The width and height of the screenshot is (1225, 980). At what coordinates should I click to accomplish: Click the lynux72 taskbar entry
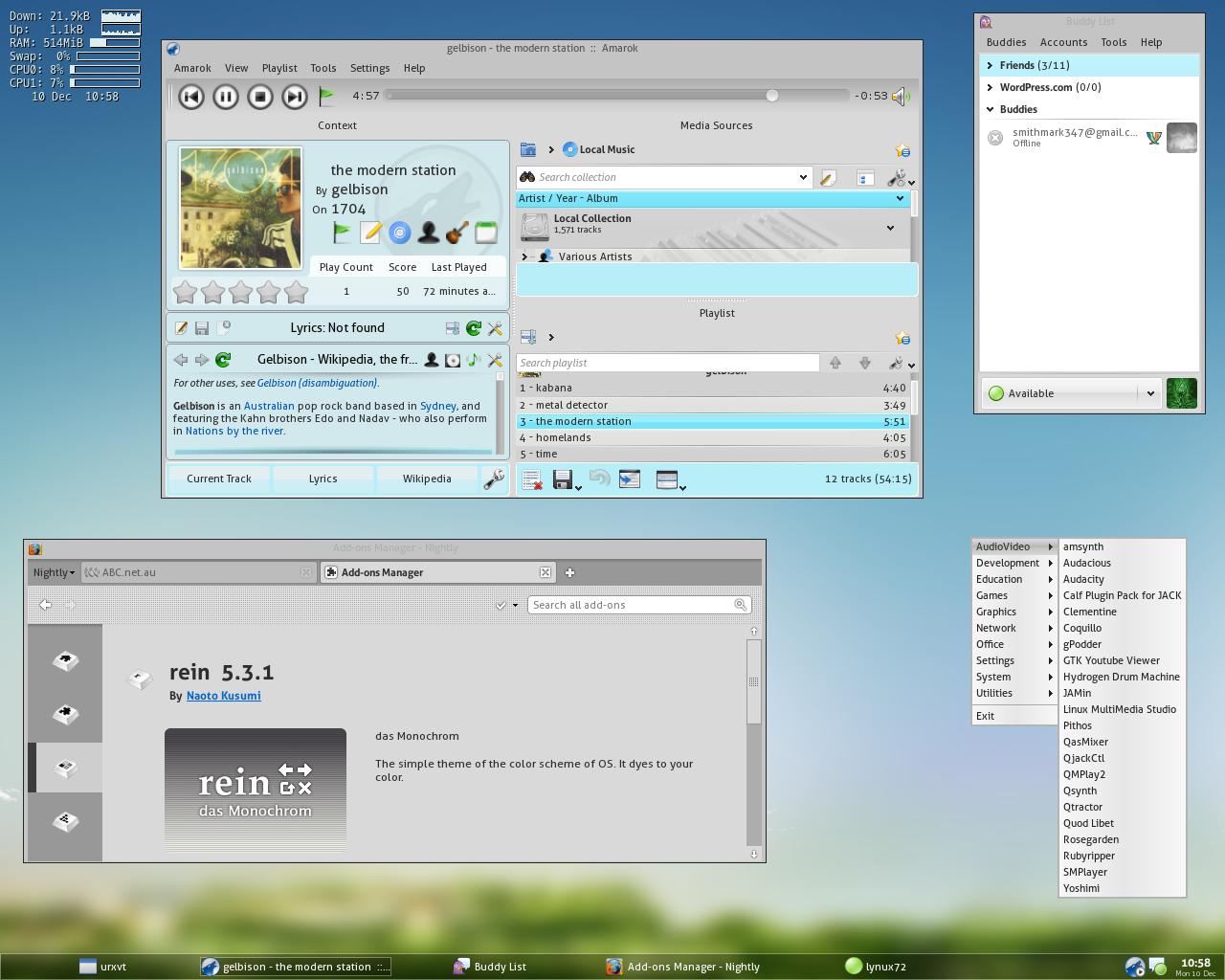click(876, 967)
